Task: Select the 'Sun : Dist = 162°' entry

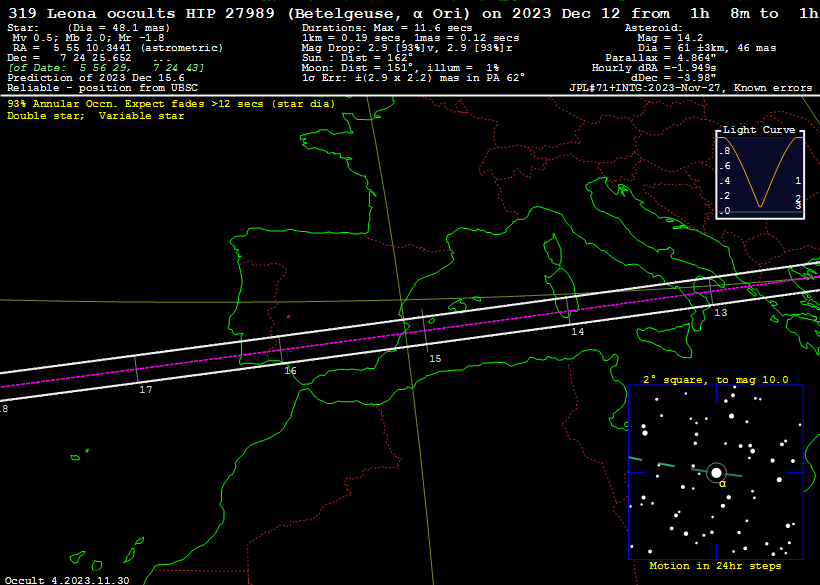Action: click(357, 58)
